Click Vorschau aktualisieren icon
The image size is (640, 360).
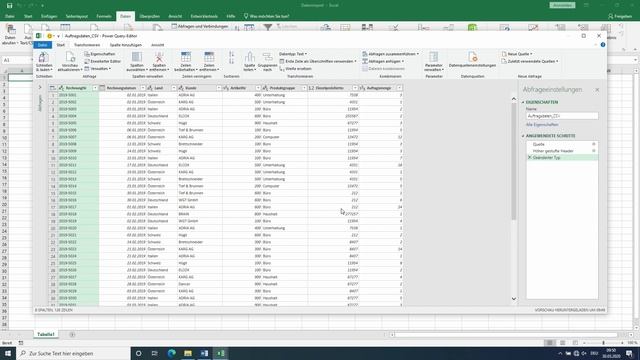(x=70, y=57)
